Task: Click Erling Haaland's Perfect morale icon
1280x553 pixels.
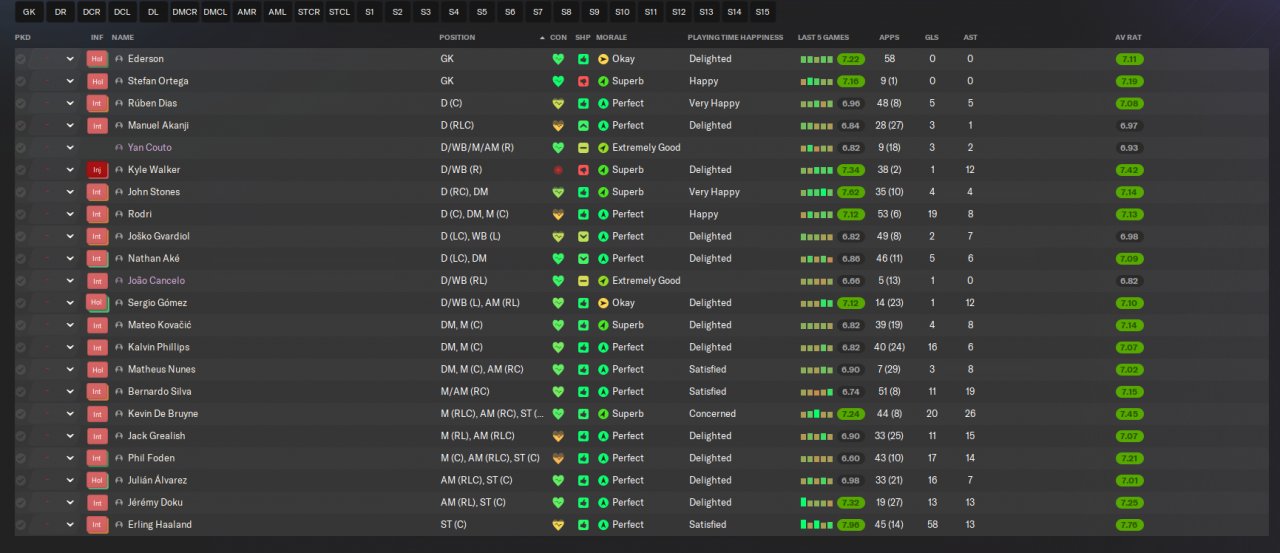Action: pyautogui.click(x=603, y=525)
